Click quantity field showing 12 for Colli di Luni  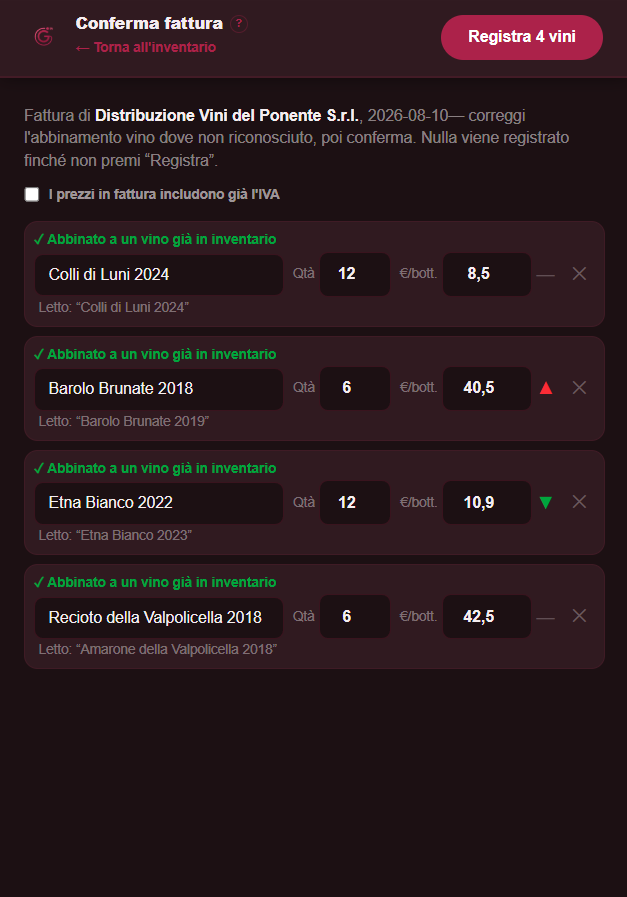click(x=355, y=274)
